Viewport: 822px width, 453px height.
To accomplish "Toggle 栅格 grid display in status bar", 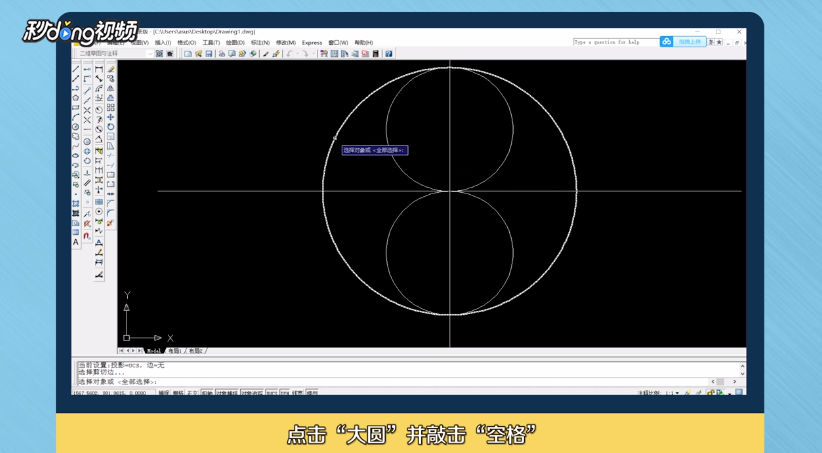I will (178, 392).
